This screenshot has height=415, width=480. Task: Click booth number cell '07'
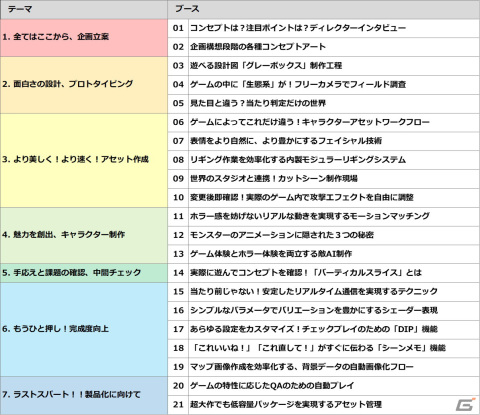pyautogui.click(x=178, y=141)
